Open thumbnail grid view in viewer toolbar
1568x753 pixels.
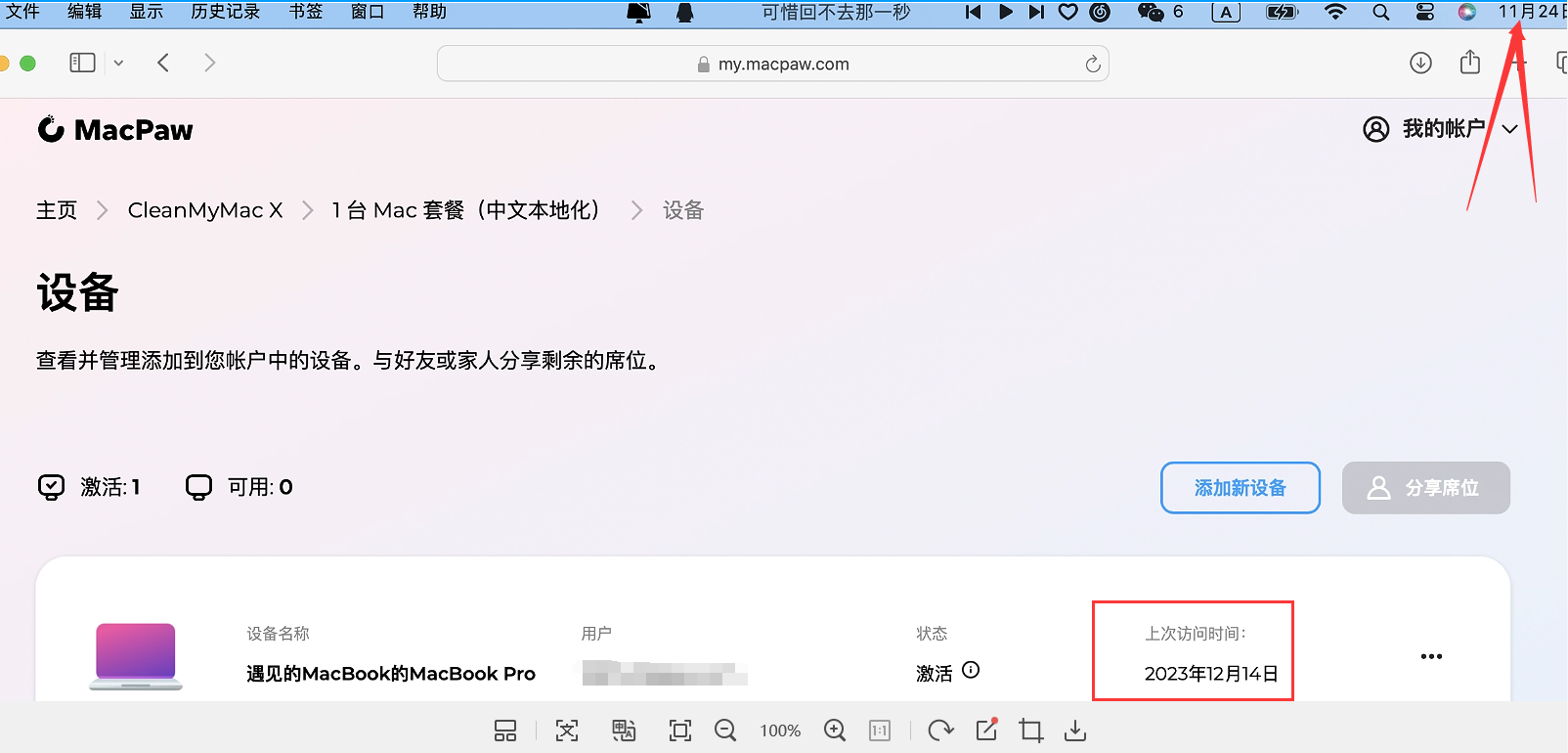pos(505,731)
